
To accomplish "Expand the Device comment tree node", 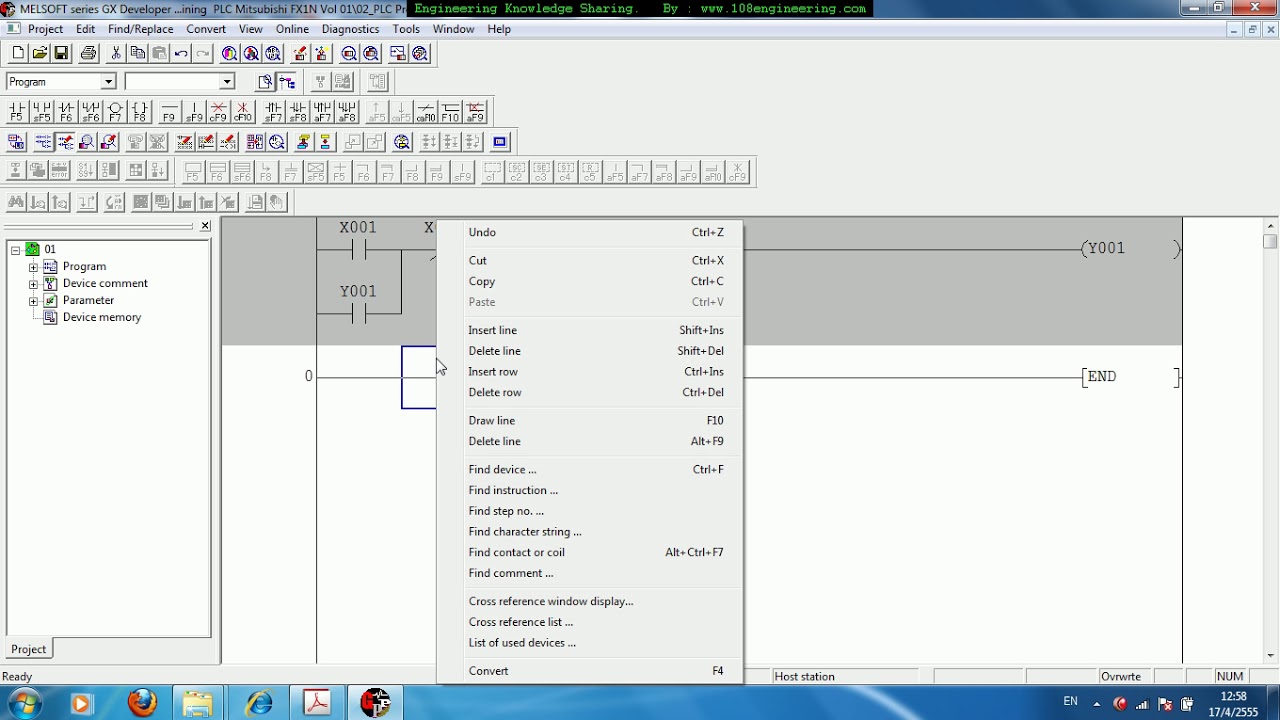I will pos(33,284).
